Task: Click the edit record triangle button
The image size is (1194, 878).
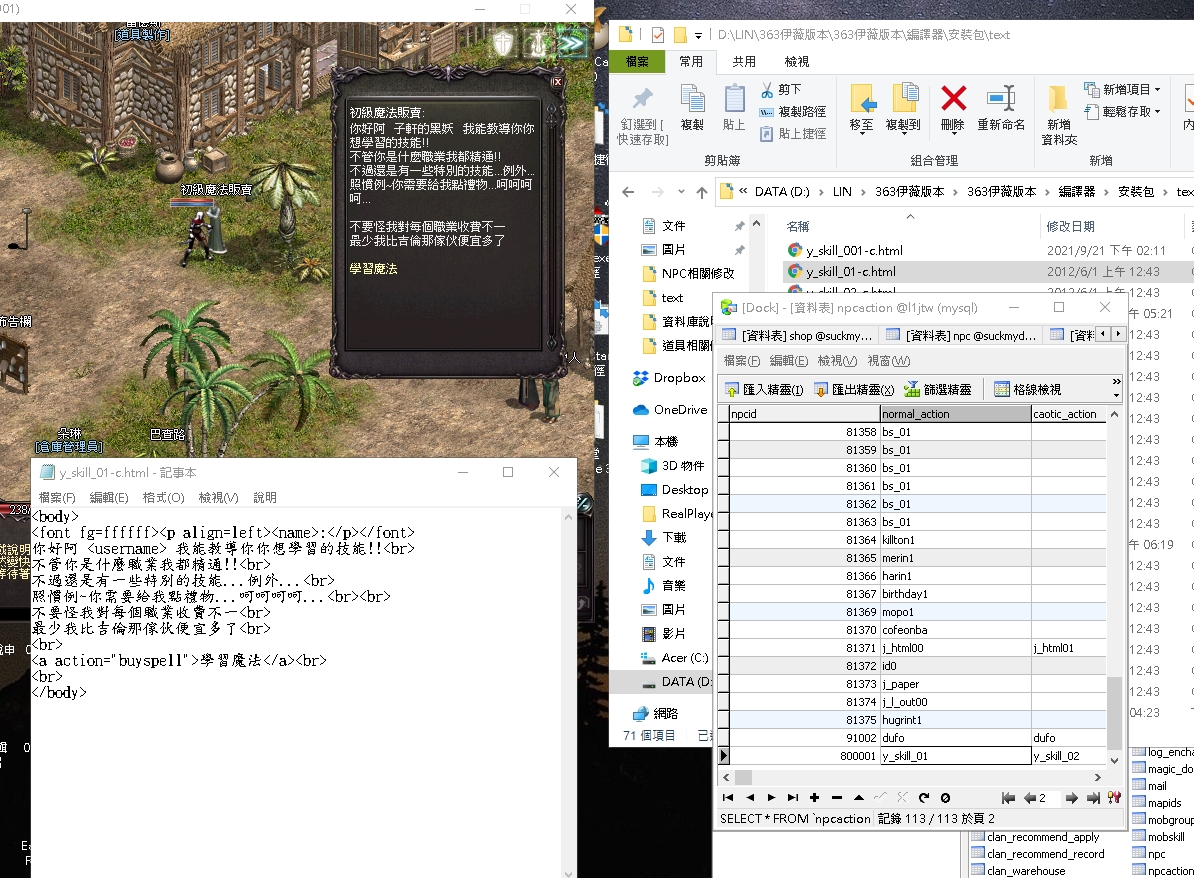Action: (859, 797)
